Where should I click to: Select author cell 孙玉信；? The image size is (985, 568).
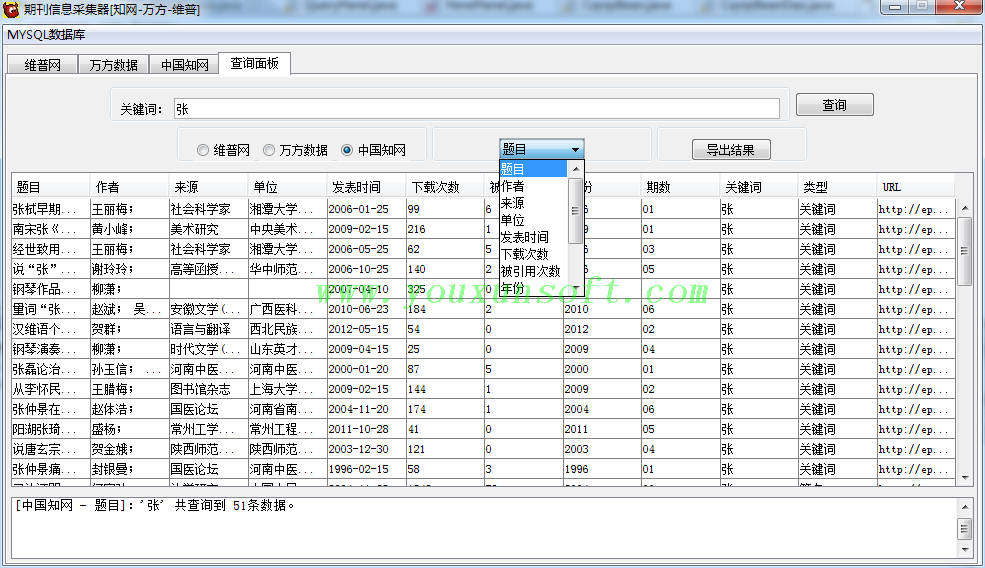pyautogui.click(x=129, y=369)
